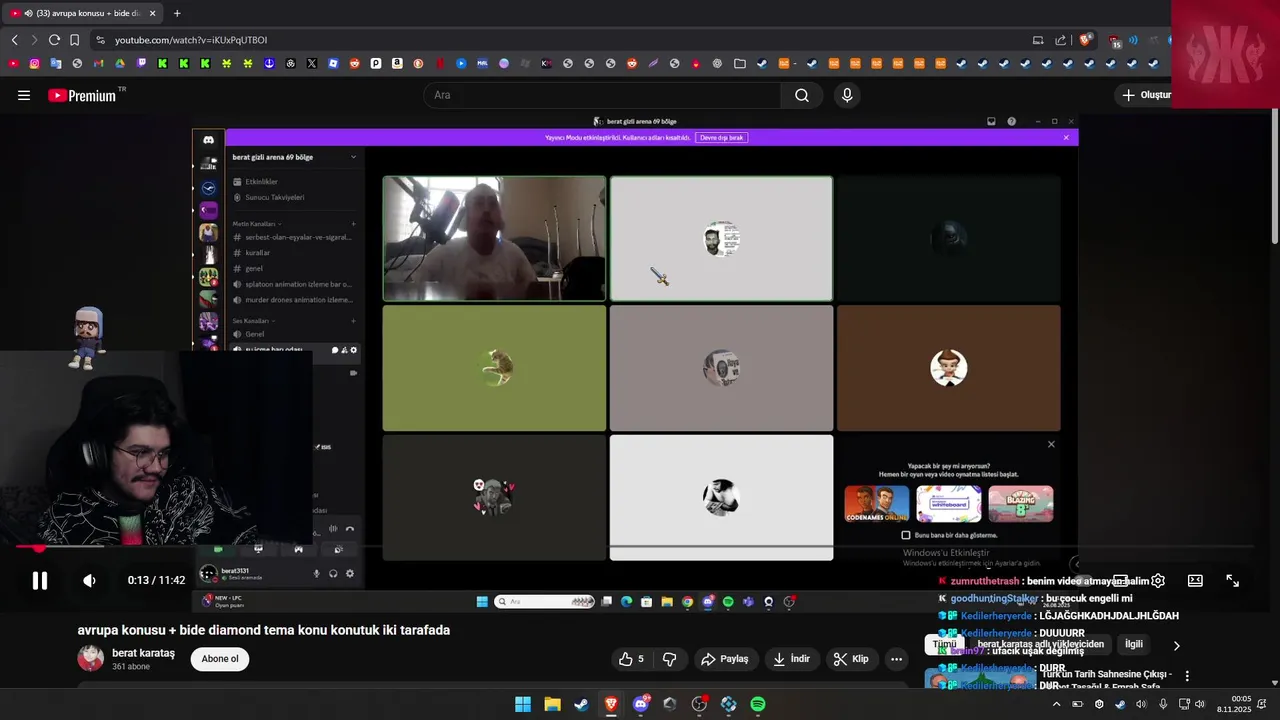Open the three-dot more actions menu

pos(897,659)
